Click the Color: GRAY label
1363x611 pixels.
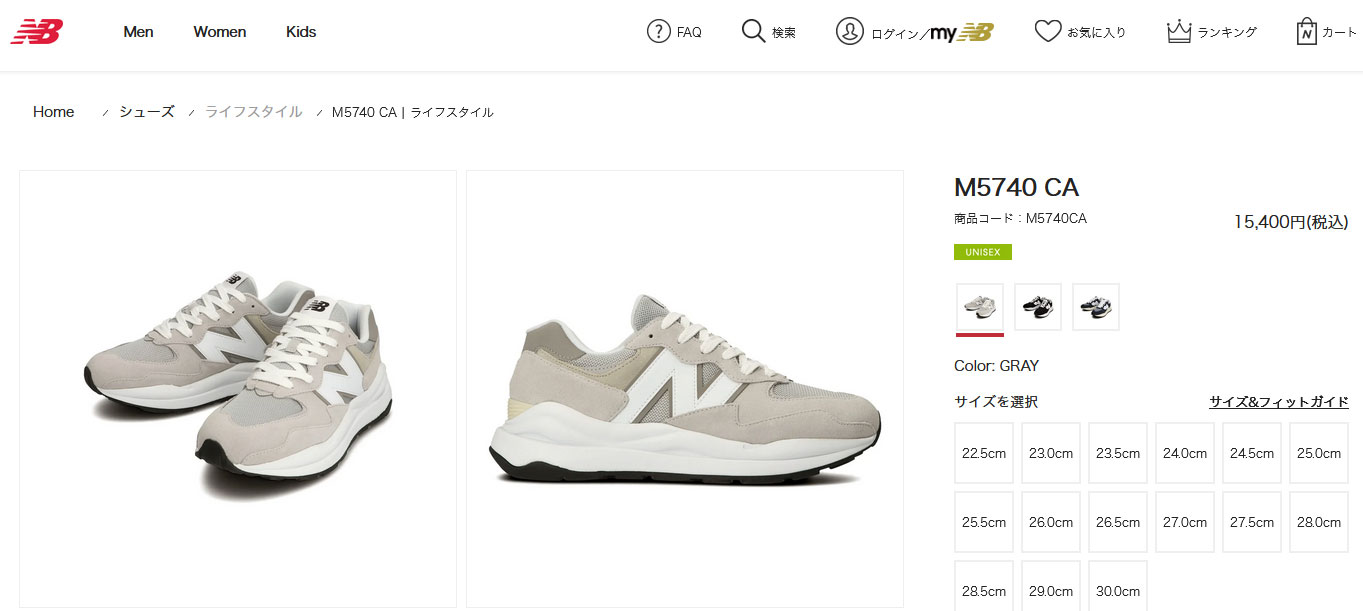point(997,366)
